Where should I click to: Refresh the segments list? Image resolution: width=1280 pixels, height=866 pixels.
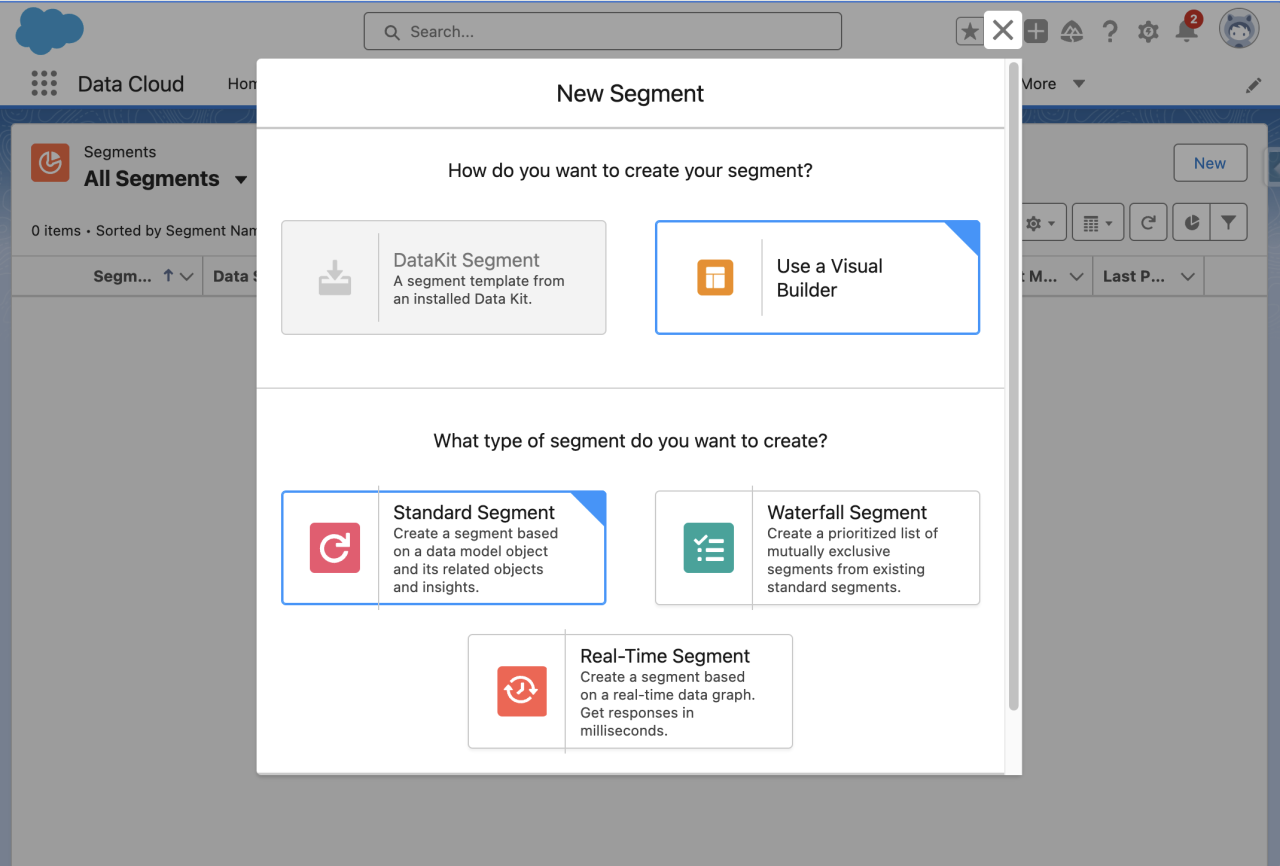tap(1148, 223)
